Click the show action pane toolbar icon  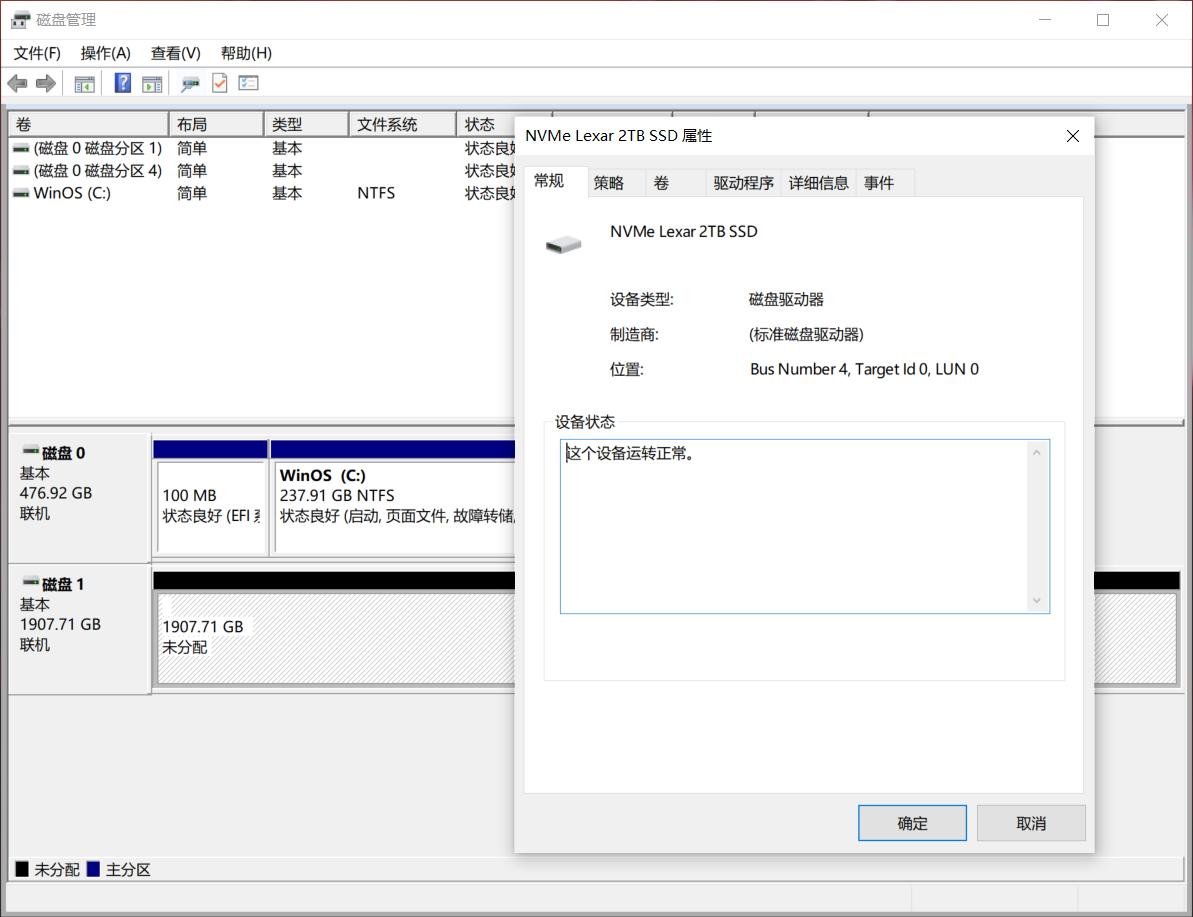tap(152, 83)
